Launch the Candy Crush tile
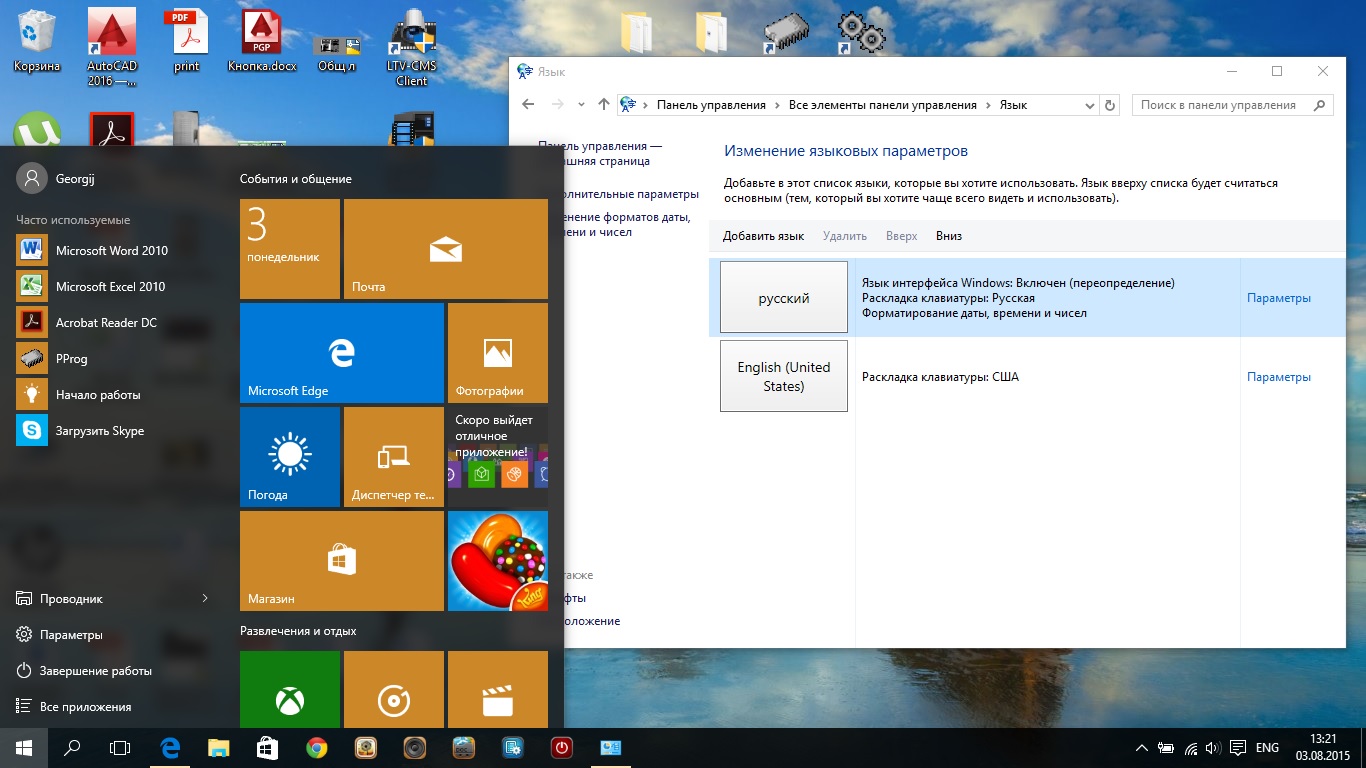 pyautogui.click(x=498, y=561)
